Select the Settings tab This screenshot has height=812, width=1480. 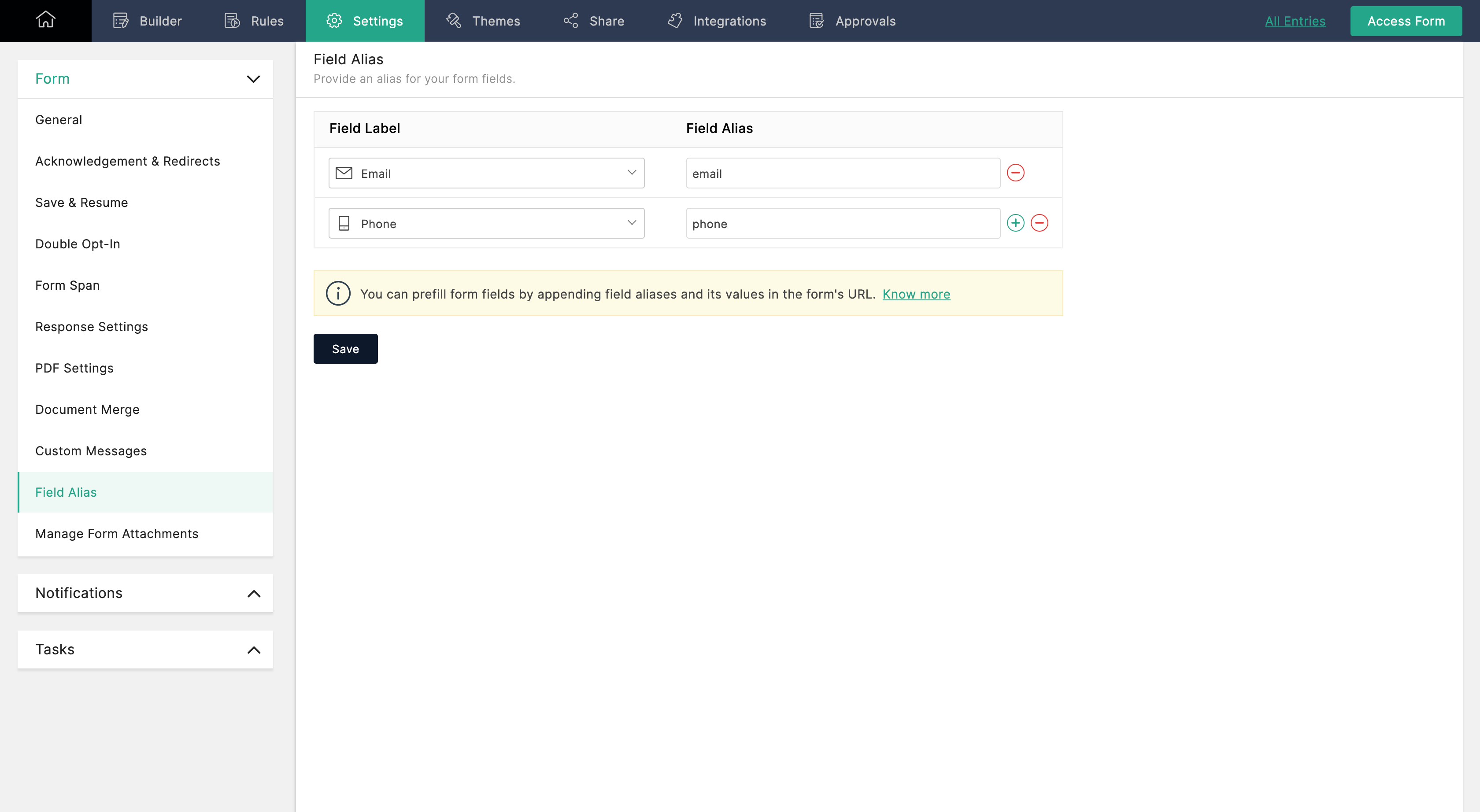tap(365, 21)
